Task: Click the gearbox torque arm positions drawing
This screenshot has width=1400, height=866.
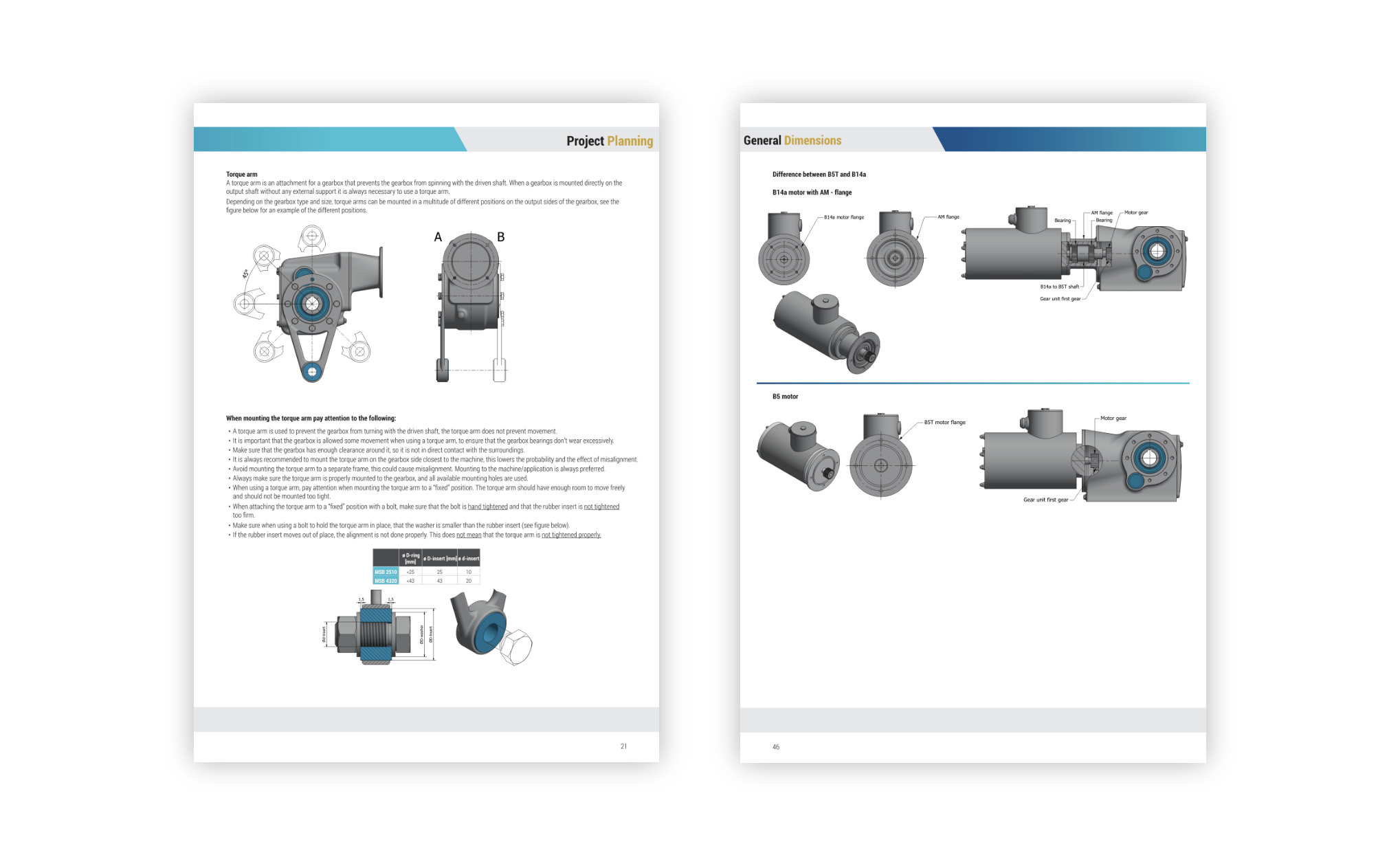Action: click(x=308, y=305)
